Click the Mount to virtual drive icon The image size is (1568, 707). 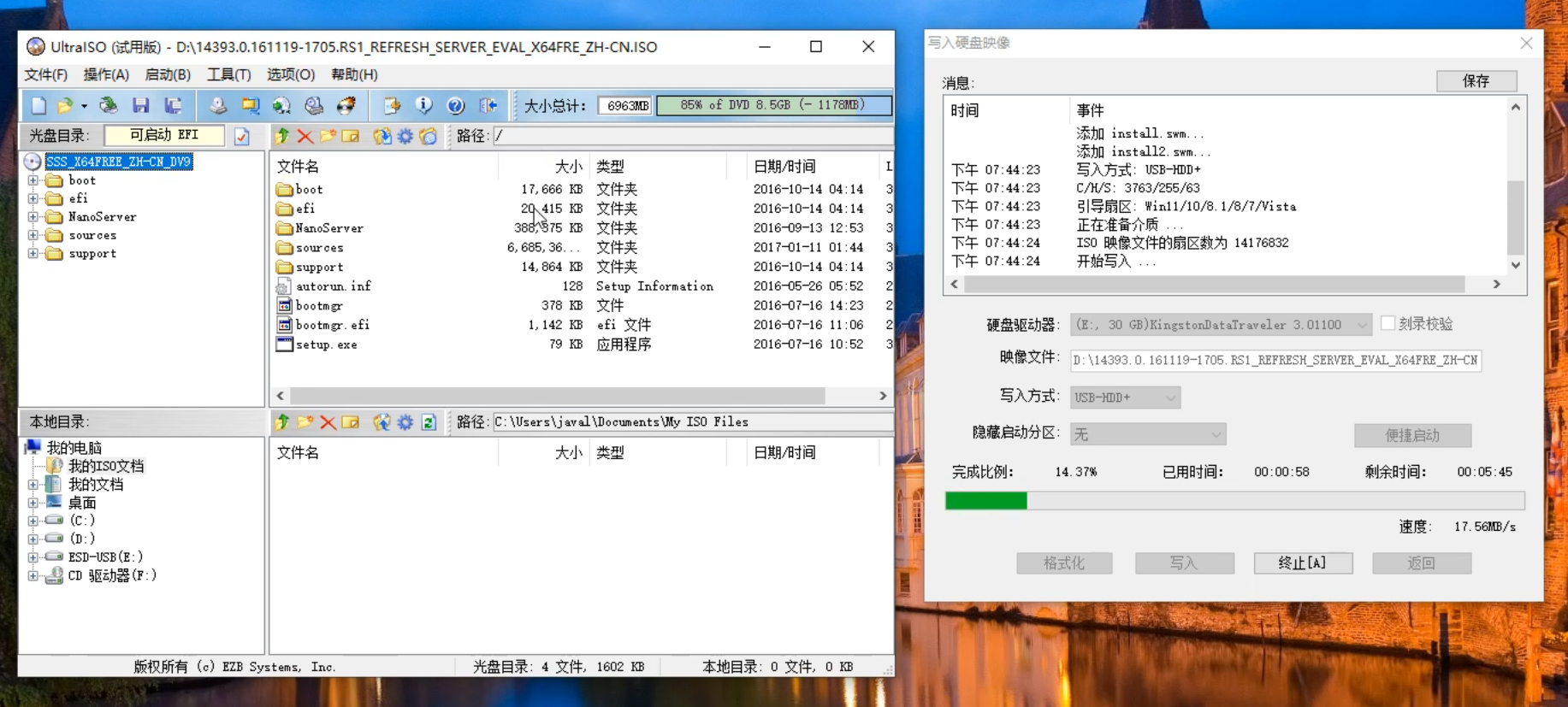(314, 105)
